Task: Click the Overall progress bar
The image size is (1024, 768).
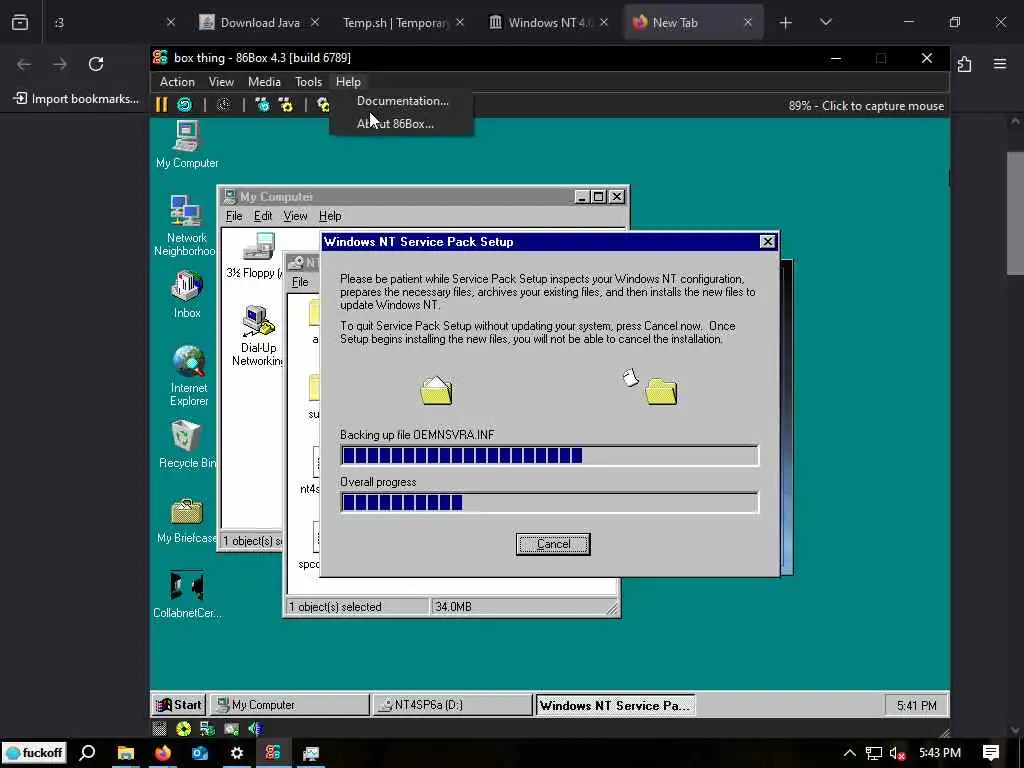Action: coord(549,502)
